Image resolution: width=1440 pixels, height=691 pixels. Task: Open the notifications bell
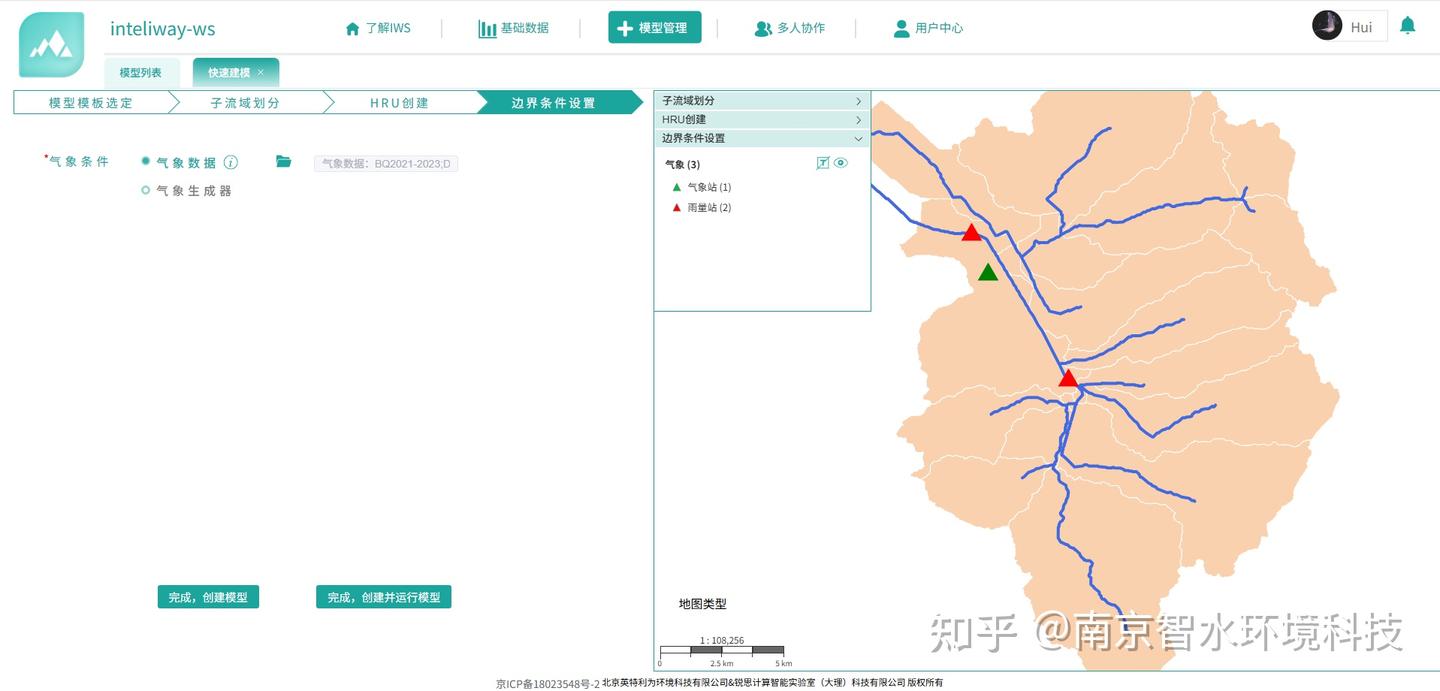click(x=1407, y=26)
